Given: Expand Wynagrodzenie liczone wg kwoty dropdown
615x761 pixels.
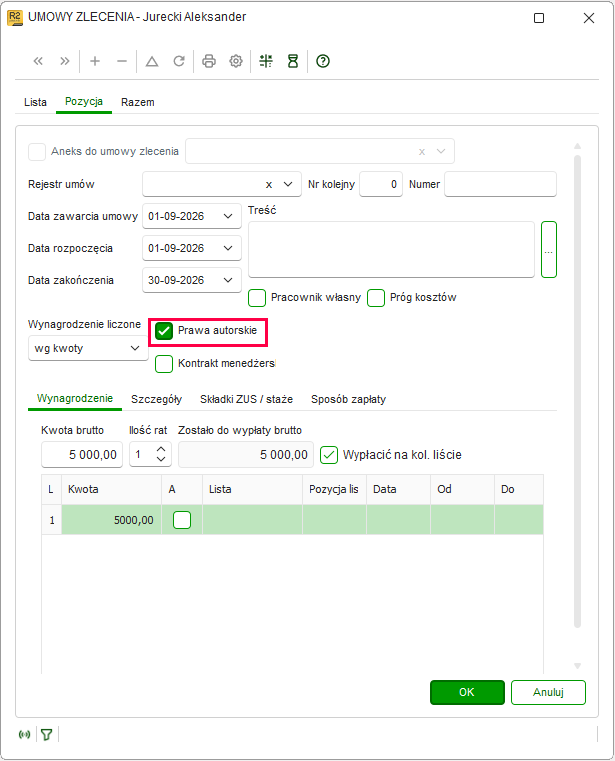Looking at the screenshot, I should [x=135, y=348].
